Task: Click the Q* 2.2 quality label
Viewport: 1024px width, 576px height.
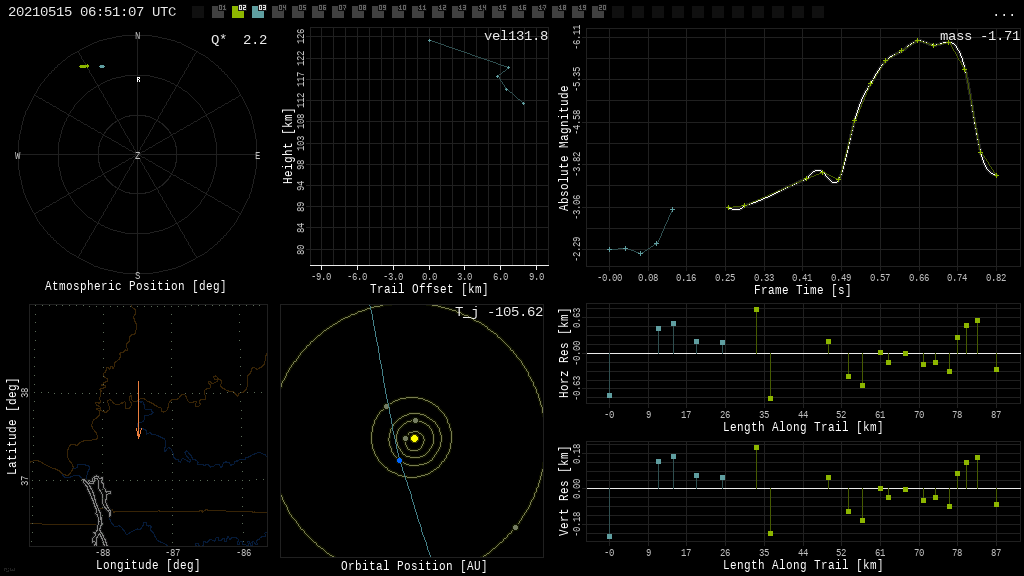Action: tap(239, 40)
